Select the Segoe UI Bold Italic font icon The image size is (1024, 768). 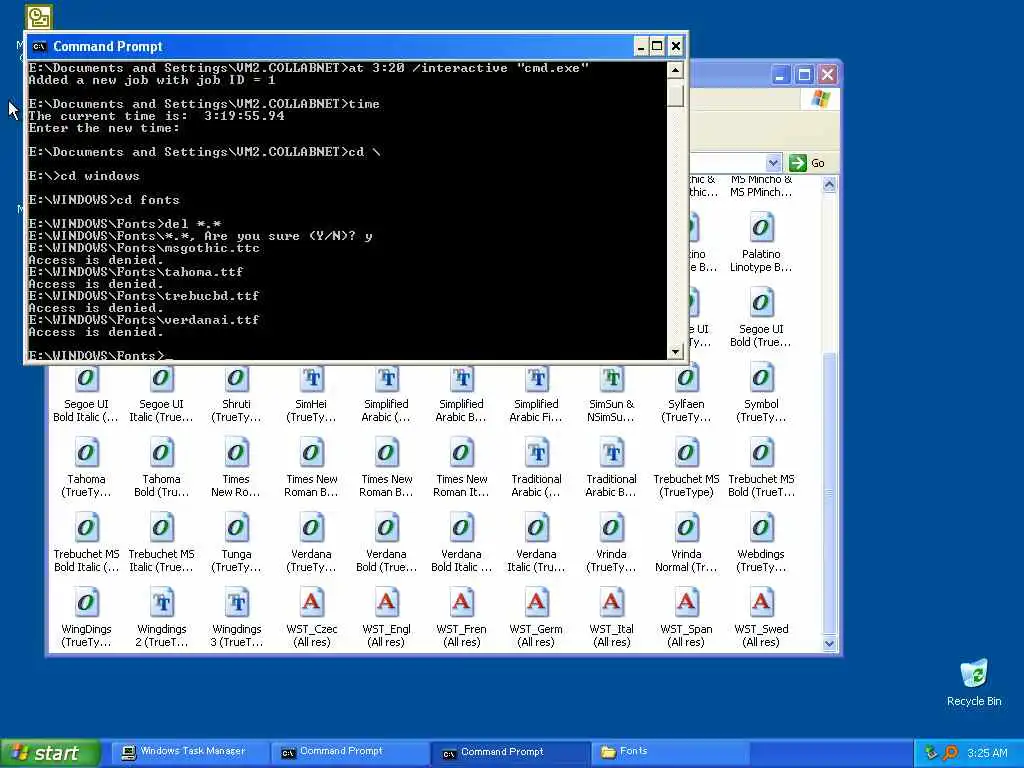[86, 379]
